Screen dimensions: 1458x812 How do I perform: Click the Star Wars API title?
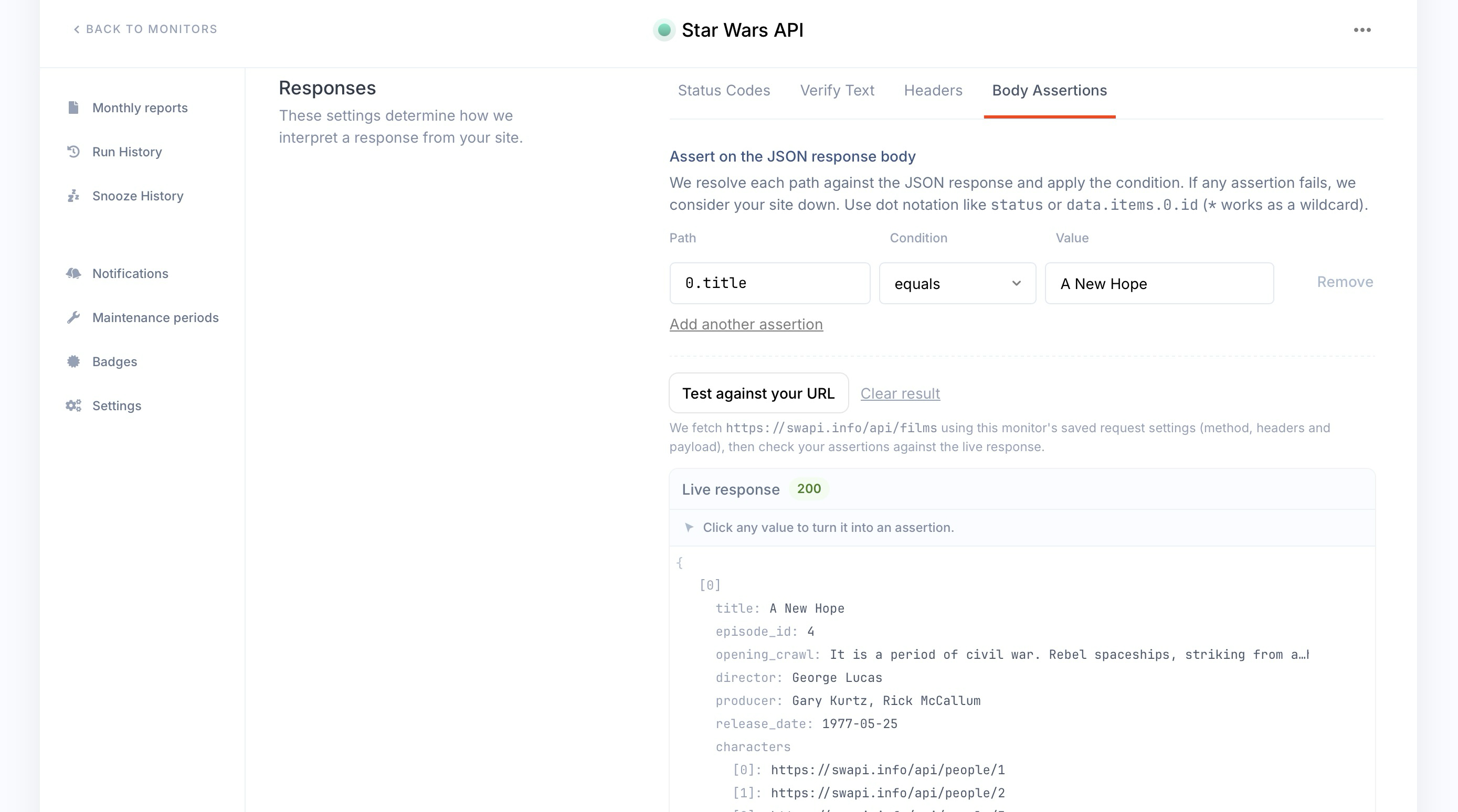click(742, 30)
